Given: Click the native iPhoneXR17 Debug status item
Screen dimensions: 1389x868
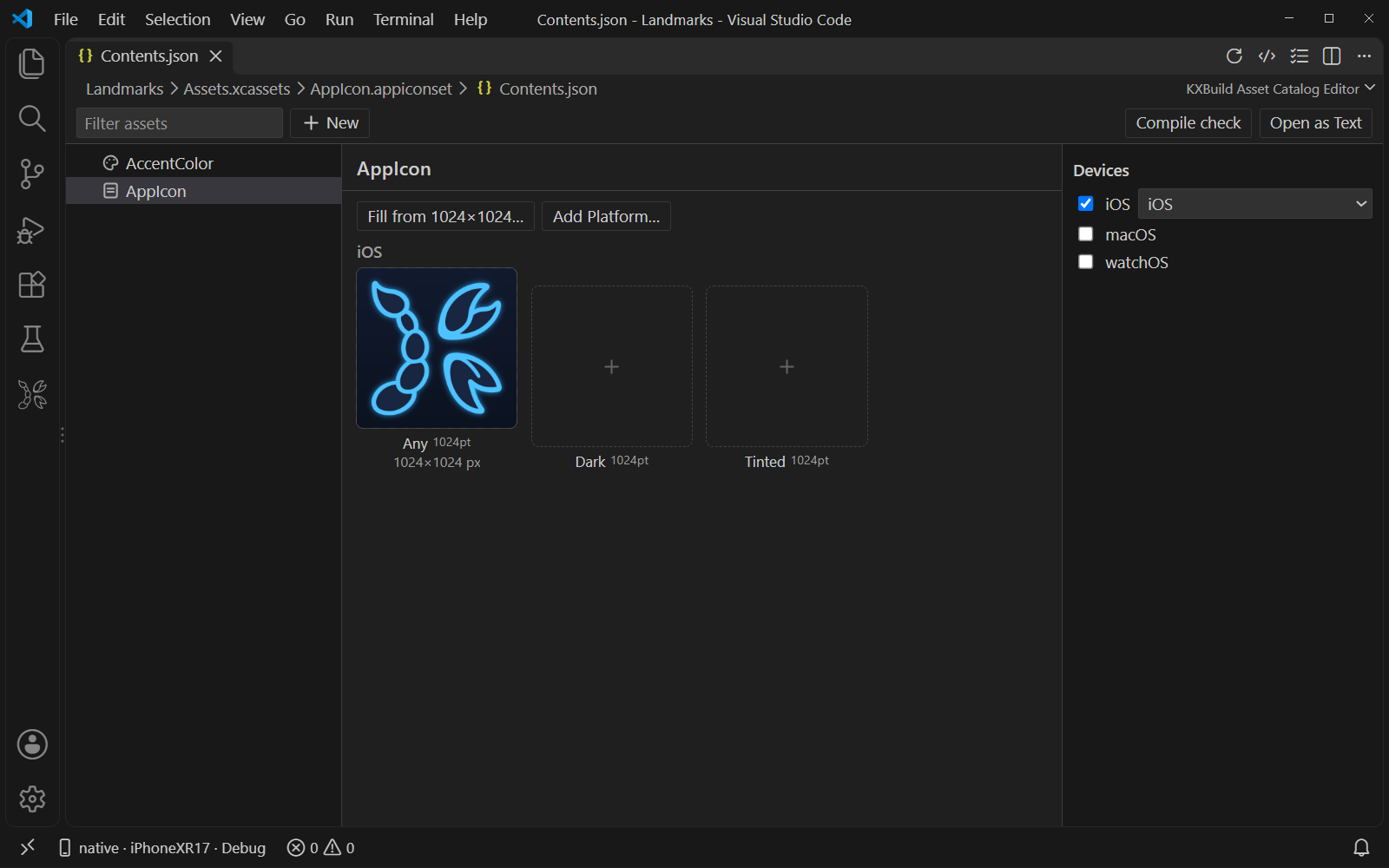Looking at the screenshot, I should [161, 847].
